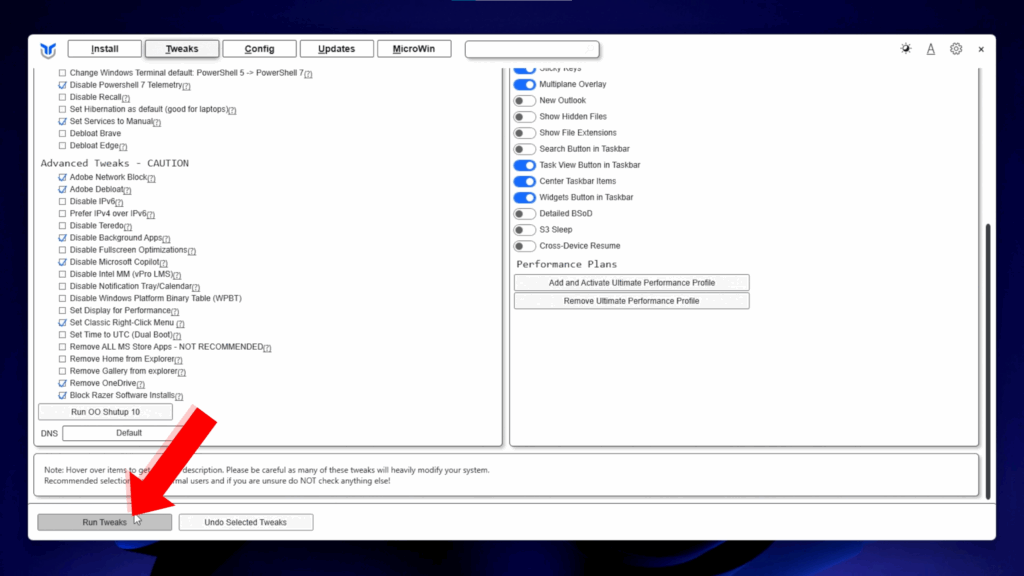This screenshot has height=576, width=1024.
Task: Enable the Show File Extensions toggle
Action: click(524, 133)
